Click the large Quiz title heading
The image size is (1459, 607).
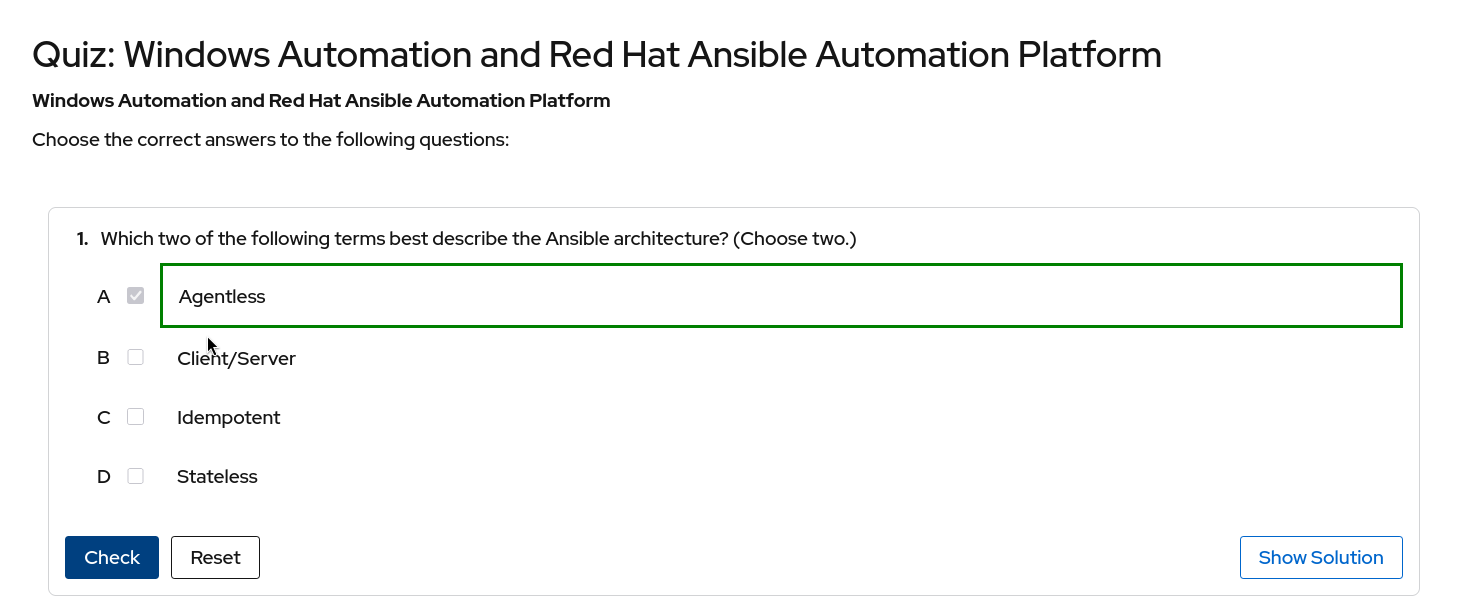coord(596,55)
